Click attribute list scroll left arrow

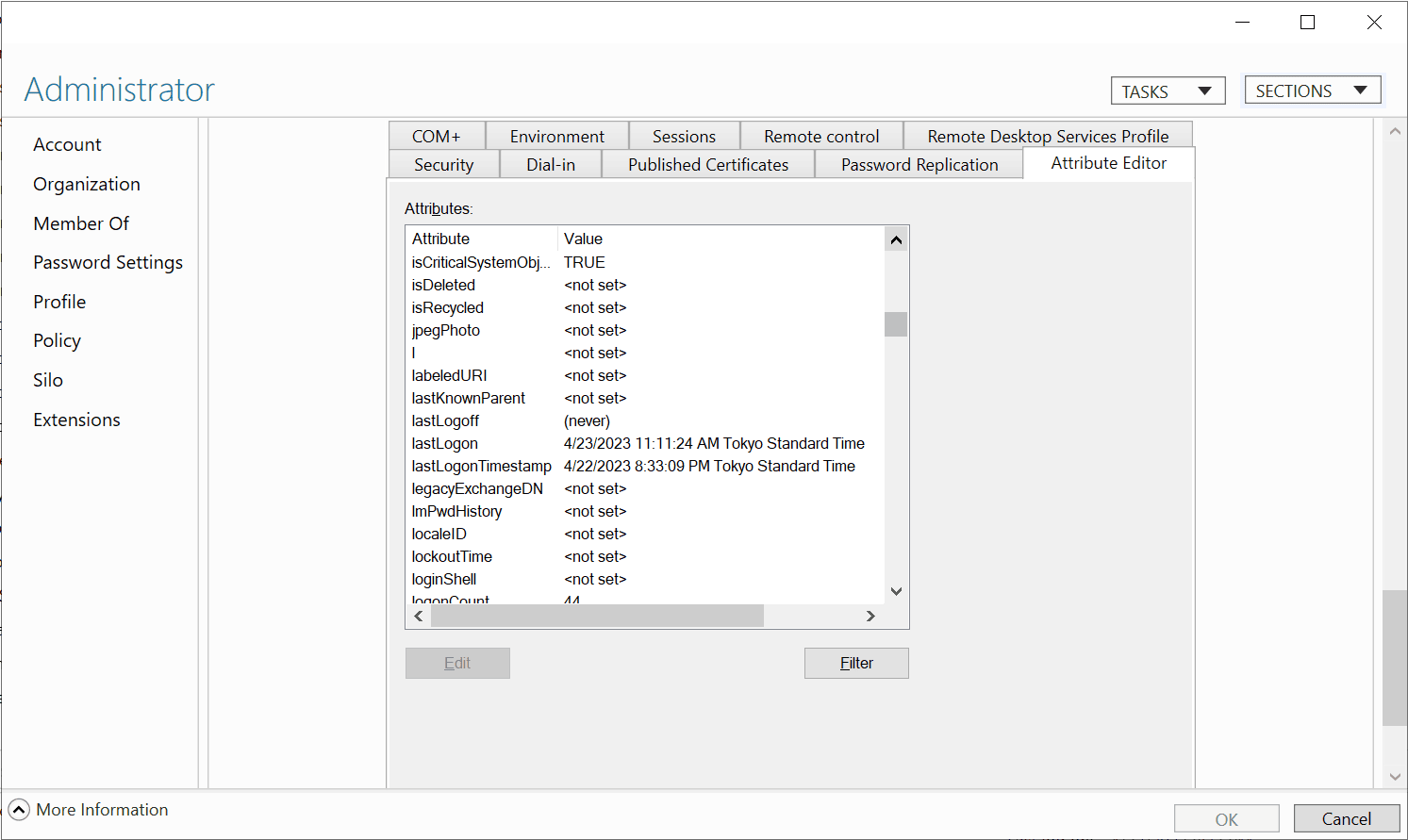[x=419, y=616]
